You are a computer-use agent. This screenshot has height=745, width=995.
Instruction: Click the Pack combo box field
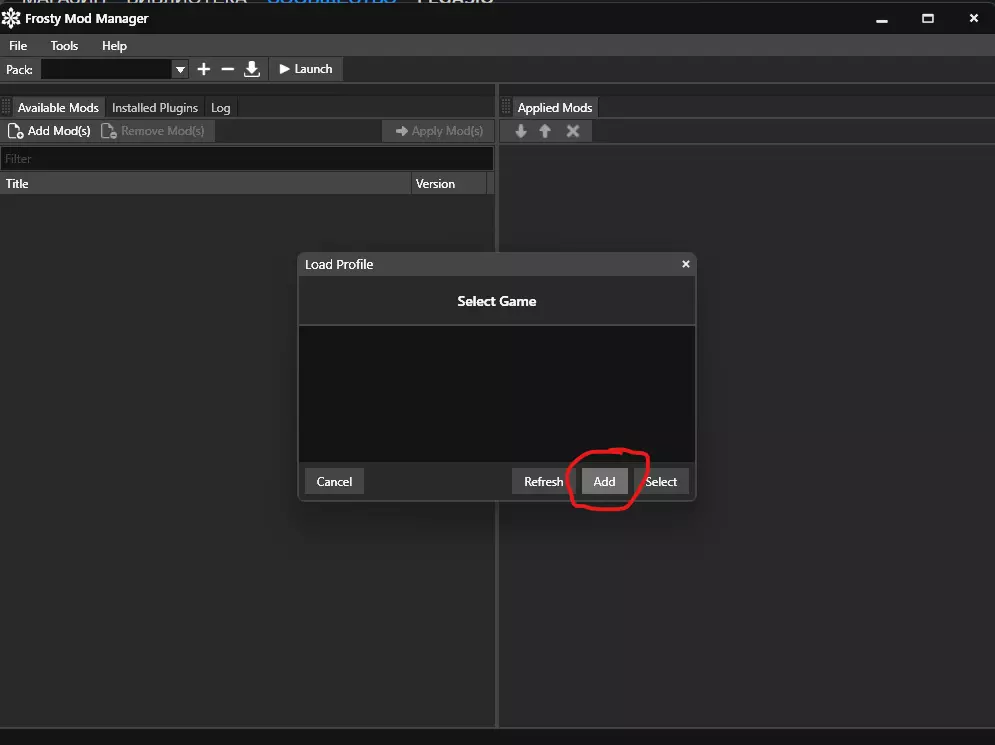115,69
